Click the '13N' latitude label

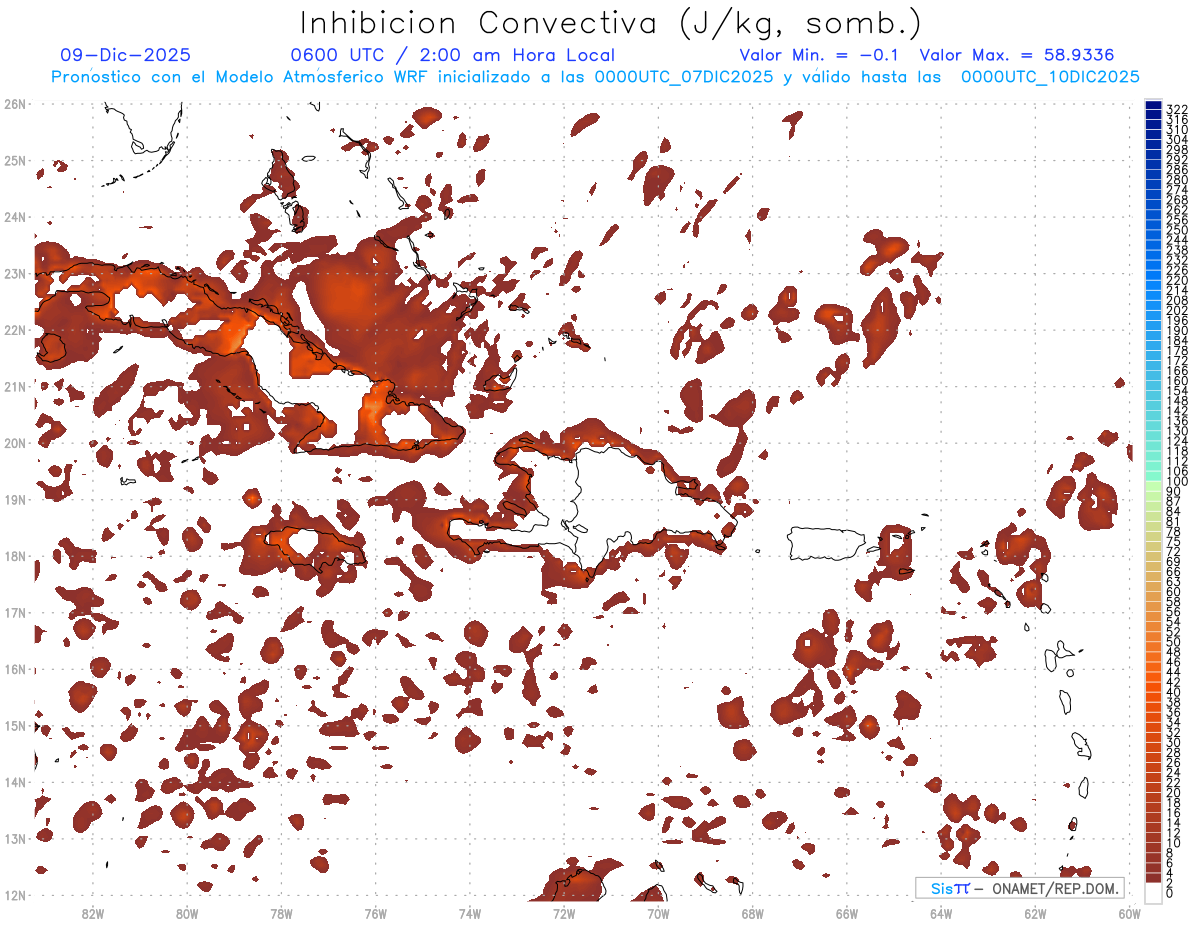coord(15,838)
